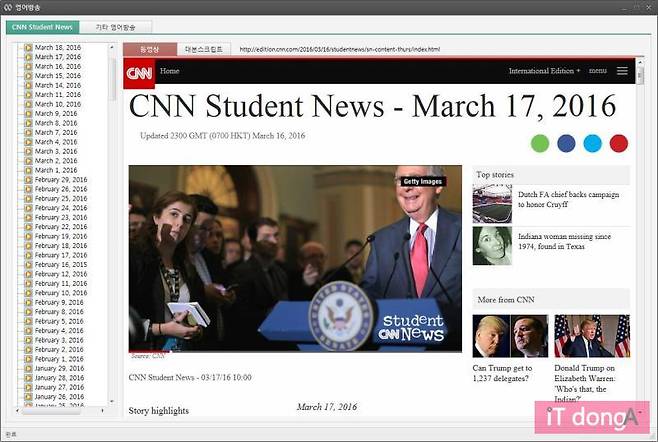Select February 25, 2016 in the list
The width and height of the screenshot is (658, 442).
(x=61, y=199)
